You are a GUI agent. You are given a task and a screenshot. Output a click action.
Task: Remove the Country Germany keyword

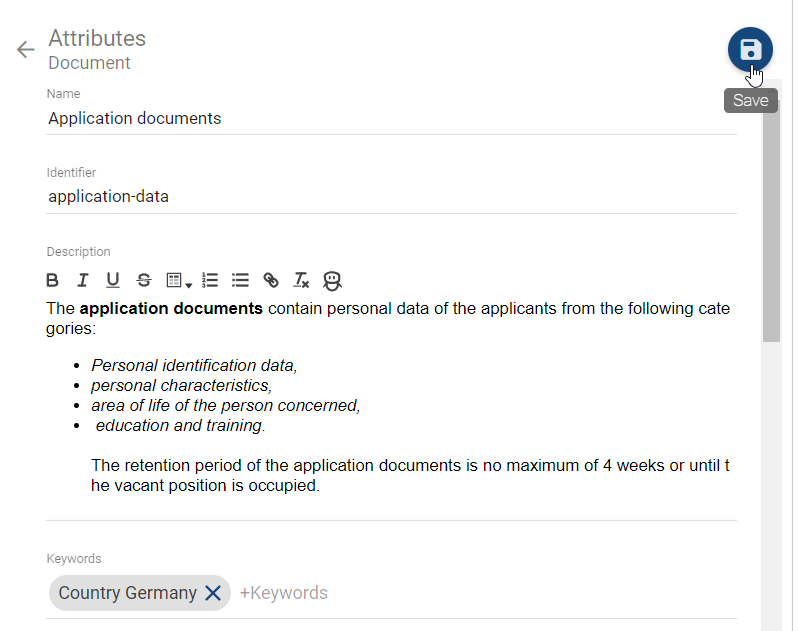(x=213, y=593)
